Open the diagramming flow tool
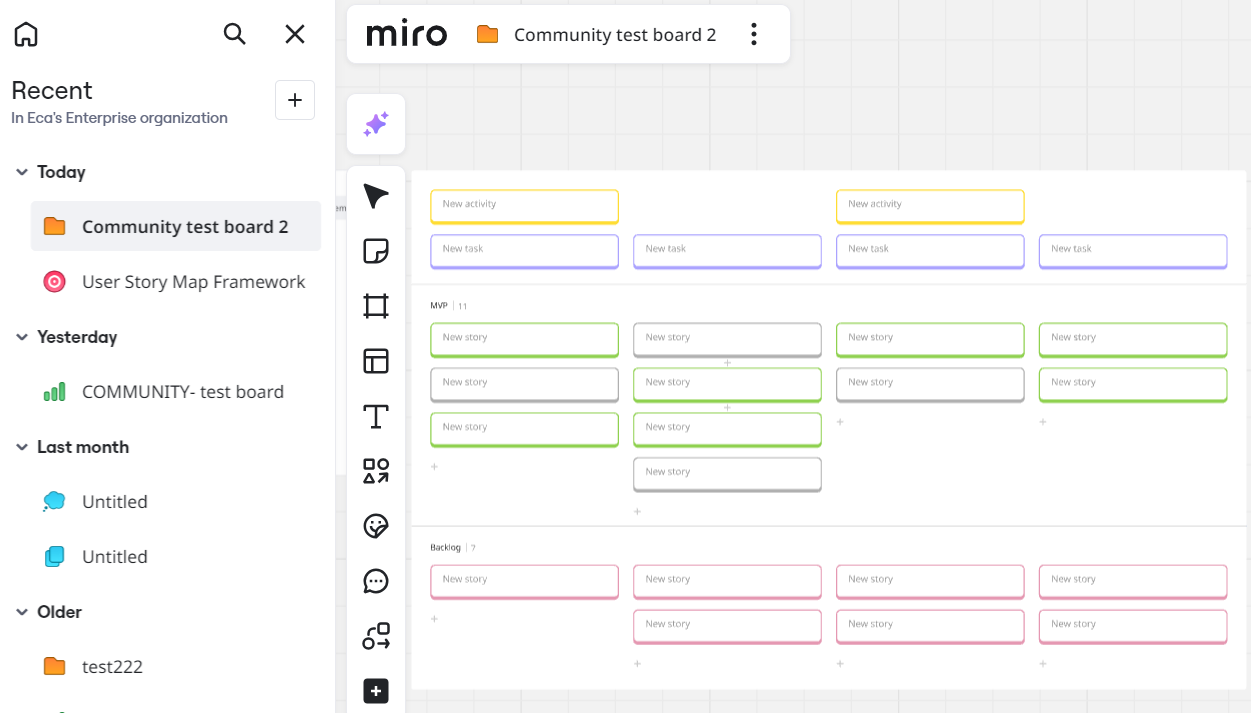The height and width of the screenshot is (713, 1251). [376, 636]
